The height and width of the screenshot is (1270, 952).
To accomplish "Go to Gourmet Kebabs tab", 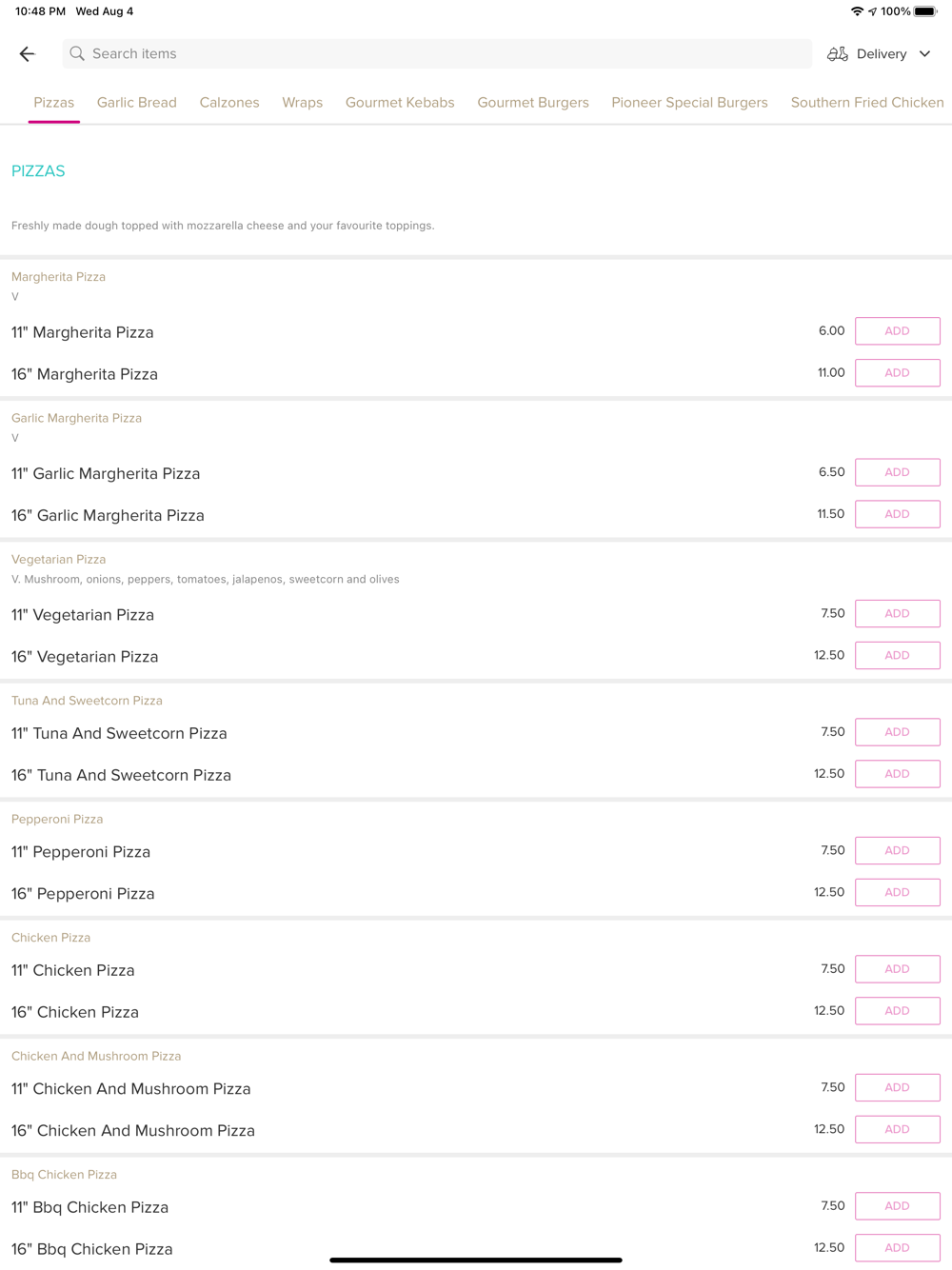I will coord(400,103).
